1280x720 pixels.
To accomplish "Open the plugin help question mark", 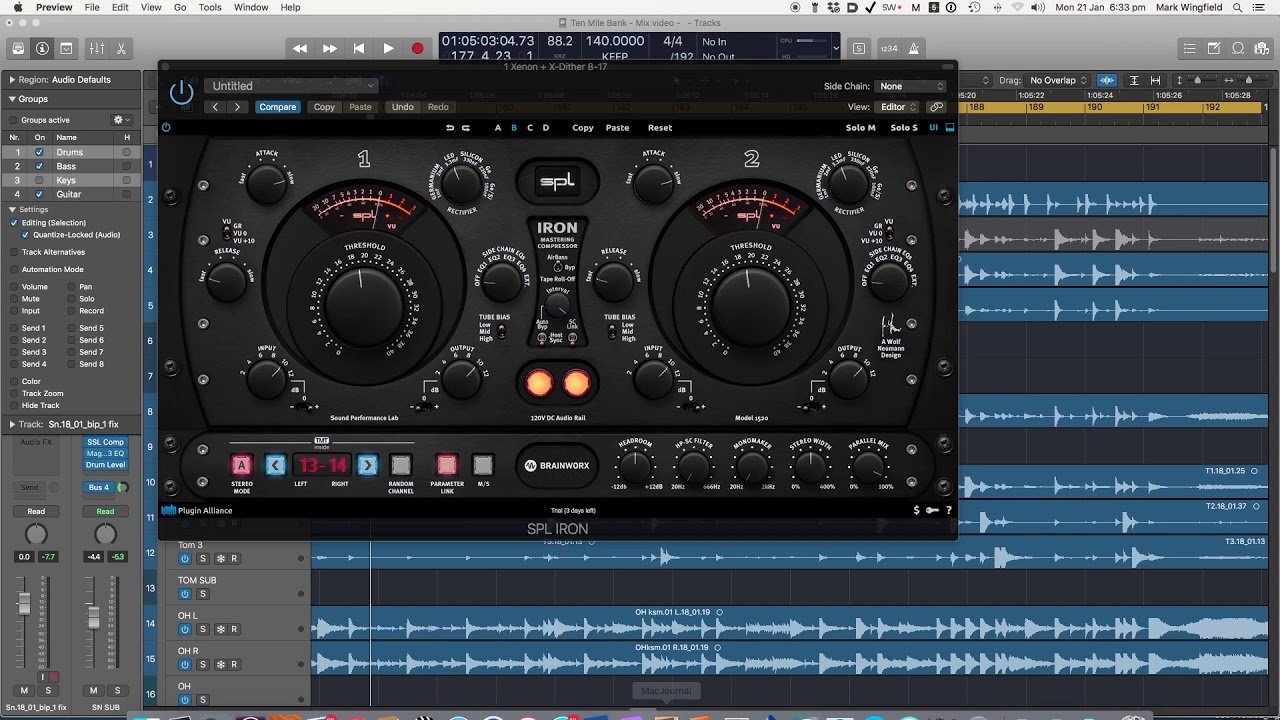I will pyautogui.click(x=948, y=510).
